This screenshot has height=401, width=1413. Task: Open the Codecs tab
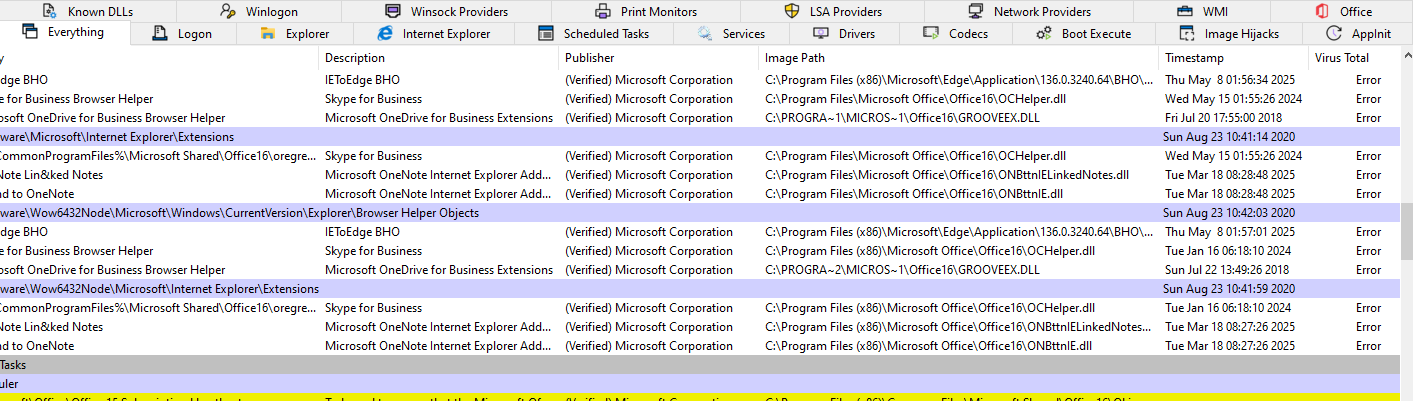point(955,34)
